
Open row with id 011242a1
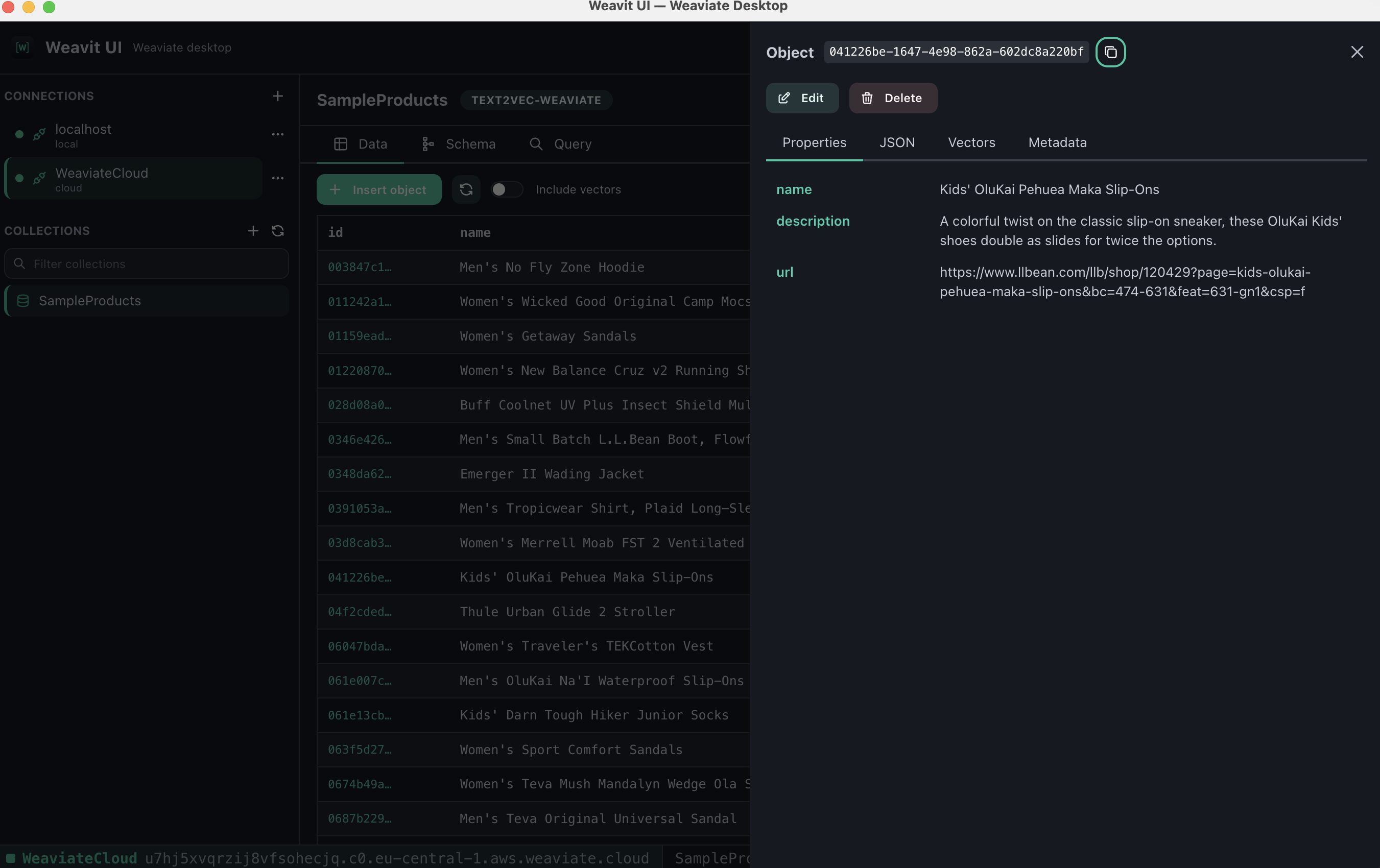(x=533, y=302)
